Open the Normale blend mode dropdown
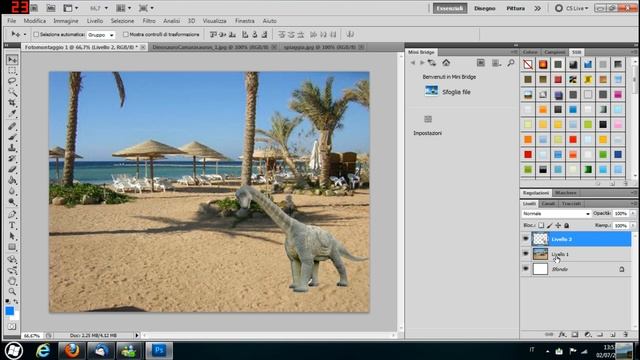This screenshot has height=360, width=640. point(556,213)
